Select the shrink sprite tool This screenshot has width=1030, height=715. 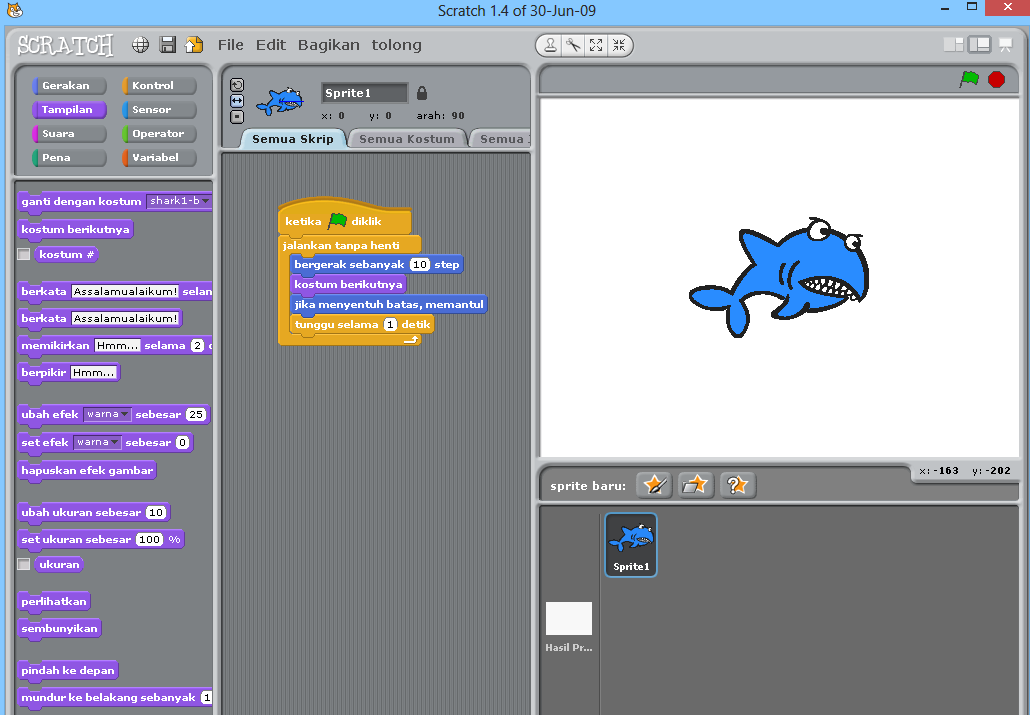[x=620, y=44]
